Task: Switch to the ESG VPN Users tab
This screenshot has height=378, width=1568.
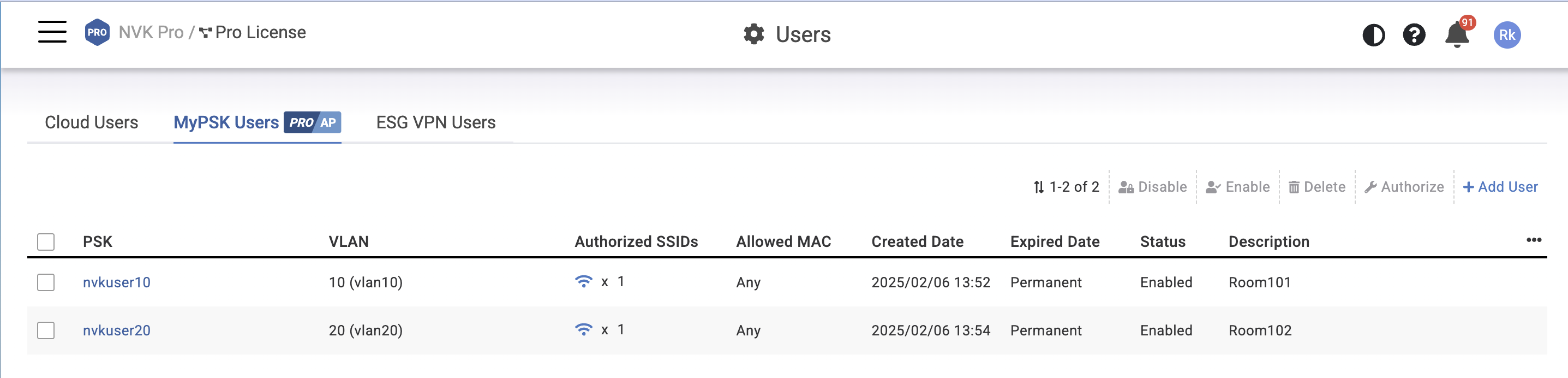Action: coord(436,122)
